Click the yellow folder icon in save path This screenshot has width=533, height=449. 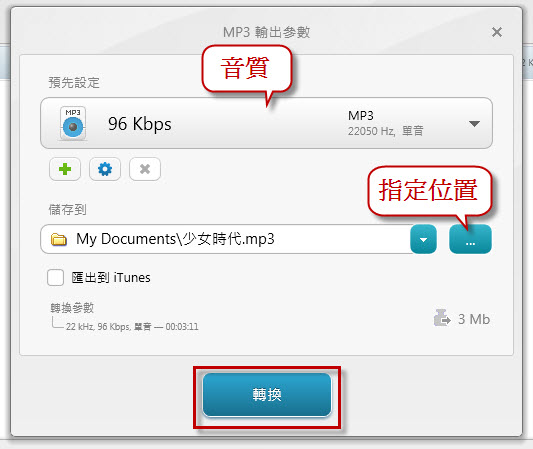point(58,239)
